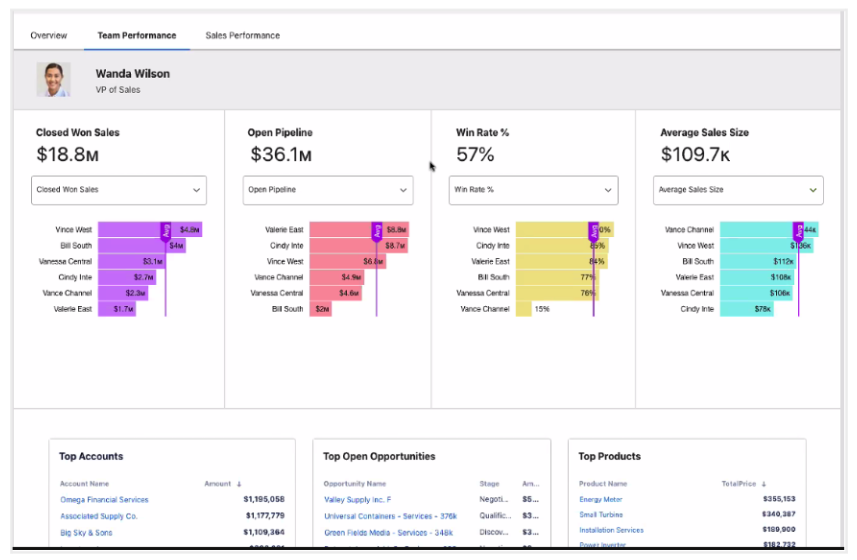The width and height of the screenshot is (857, 560).
Task: Sort Top Products by TotalPrice arrow
Action: 764,484
